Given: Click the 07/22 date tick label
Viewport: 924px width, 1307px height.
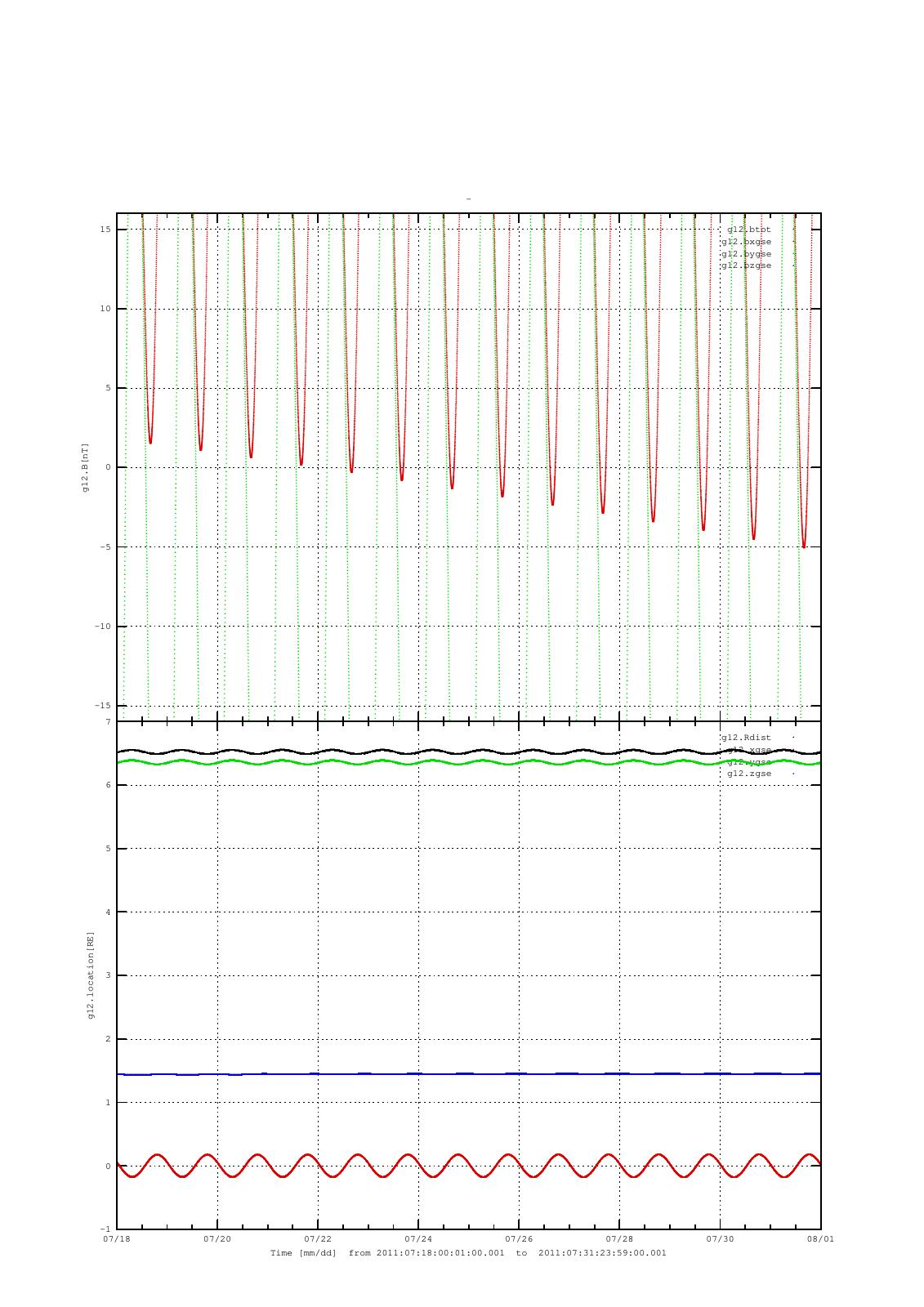Looking at the screenshot, I should coord(317,1239).
